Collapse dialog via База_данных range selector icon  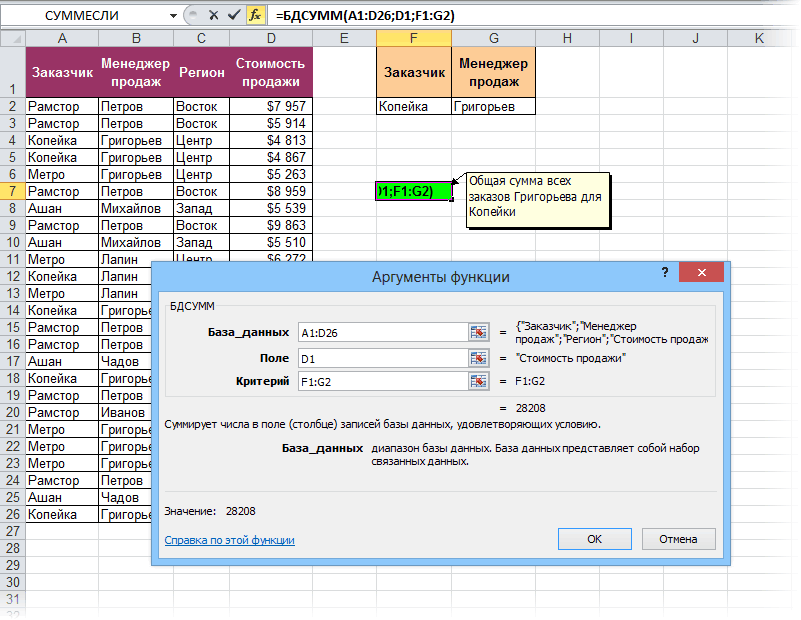pyautogui.click(x=478, y=333)
